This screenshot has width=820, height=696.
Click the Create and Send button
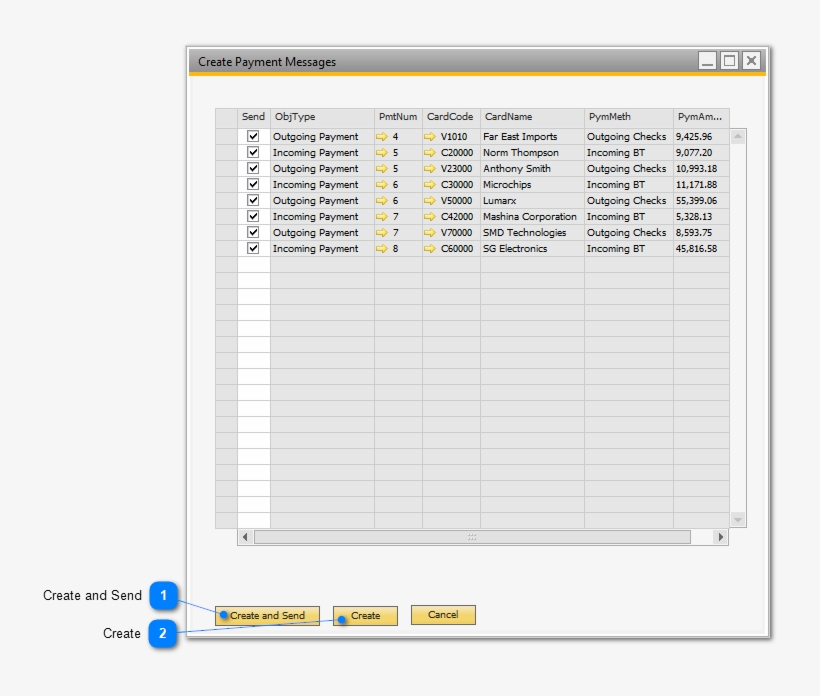(x=266, y=615)
